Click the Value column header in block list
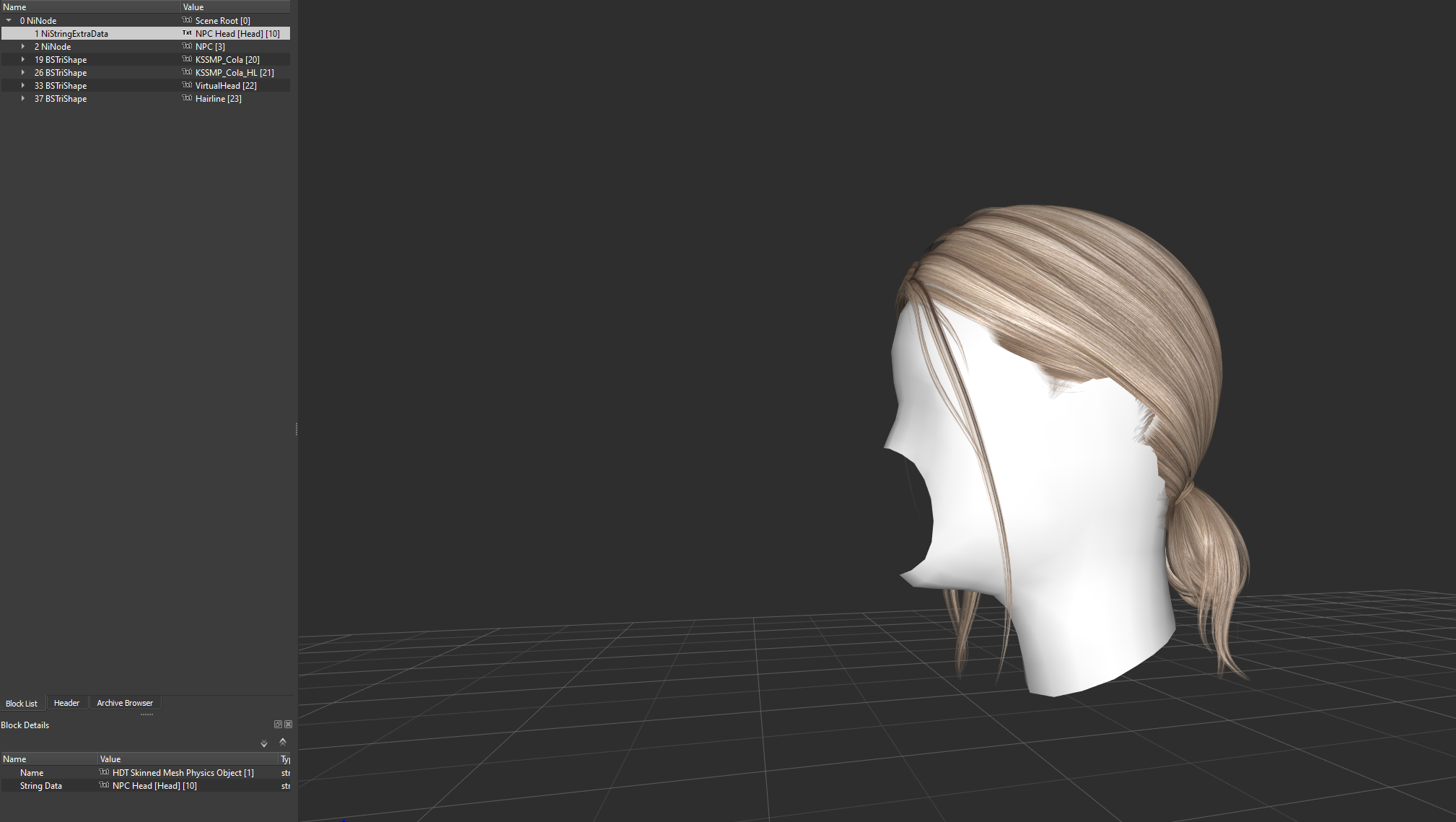Image resolution: width=1456 pixels, height=822 pixels. (235, 7)
